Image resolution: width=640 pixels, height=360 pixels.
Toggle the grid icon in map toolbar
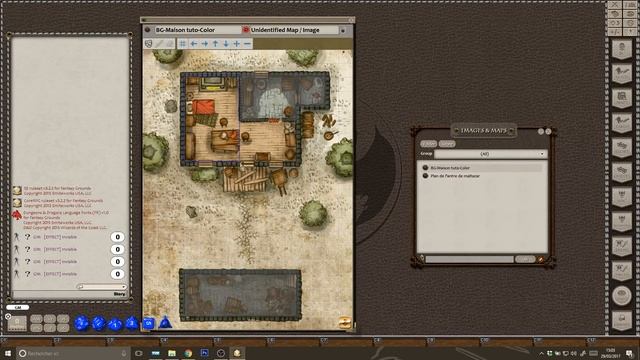[183, 44]
